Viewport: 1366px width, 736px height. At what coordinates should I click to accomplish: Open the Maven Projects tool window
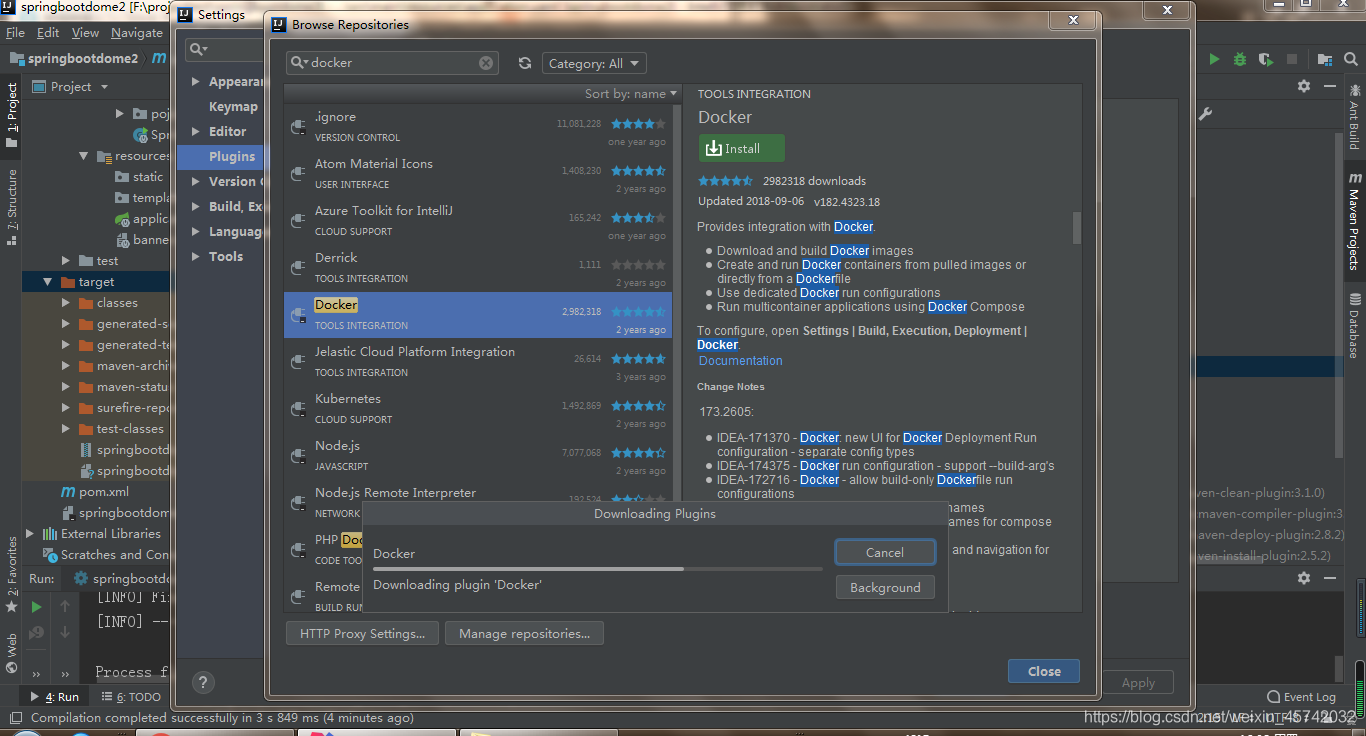[x=1355, y=222]
